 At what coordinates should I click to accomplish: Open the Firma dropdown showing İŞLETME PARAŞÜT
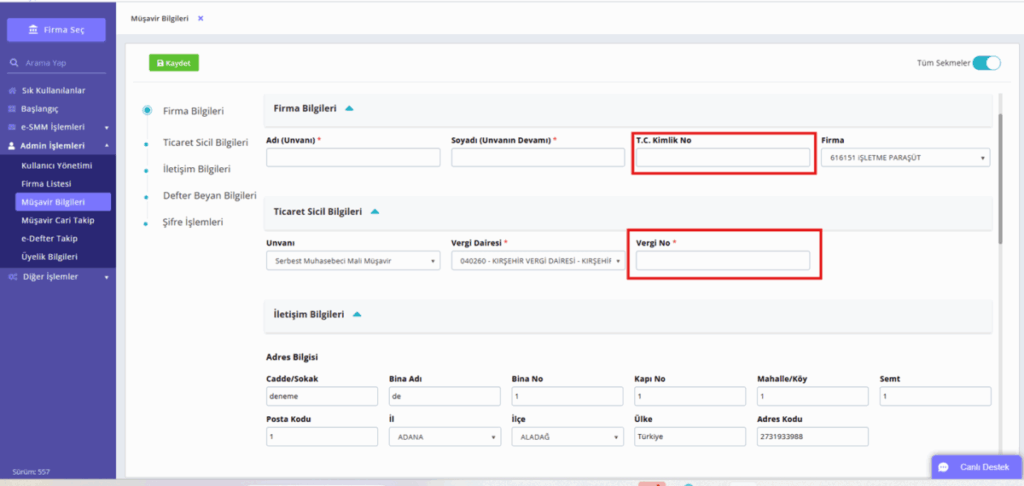tap(905, 157)
